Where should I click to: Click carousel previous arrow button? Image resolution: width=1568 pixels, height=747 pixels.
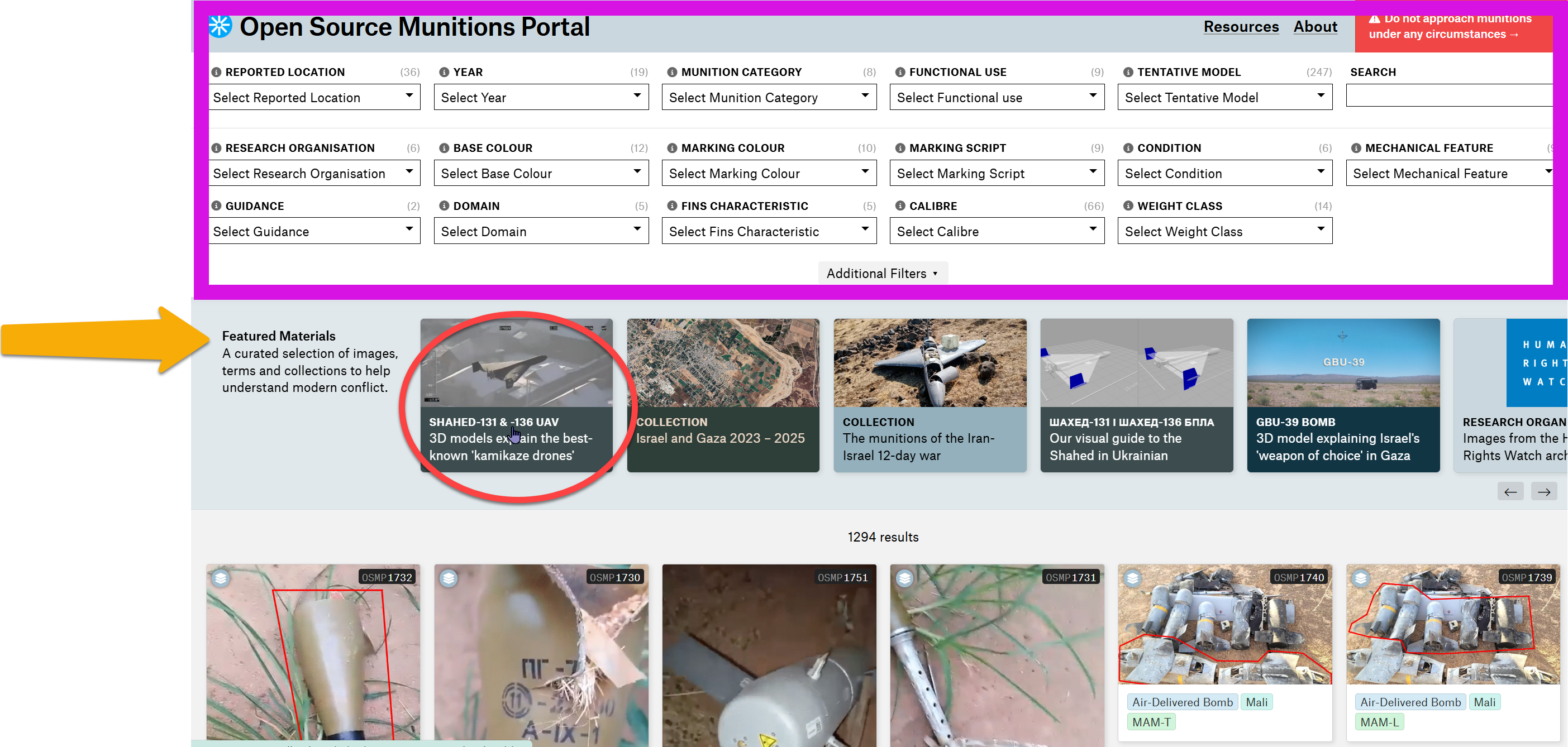[x=1510, y=491]
